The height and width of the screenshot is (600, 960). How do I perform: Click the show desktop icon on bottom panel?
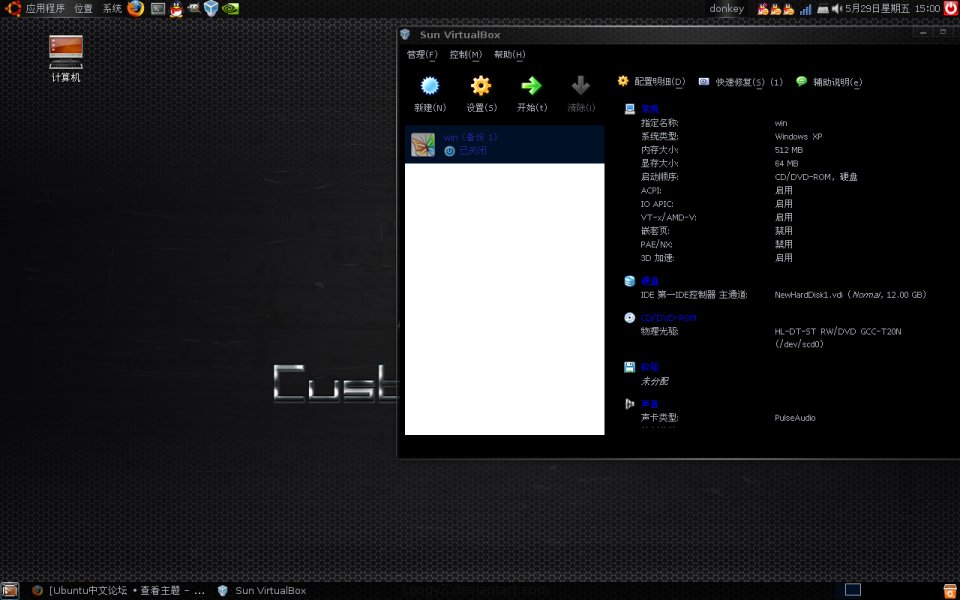tap(10, 590)
